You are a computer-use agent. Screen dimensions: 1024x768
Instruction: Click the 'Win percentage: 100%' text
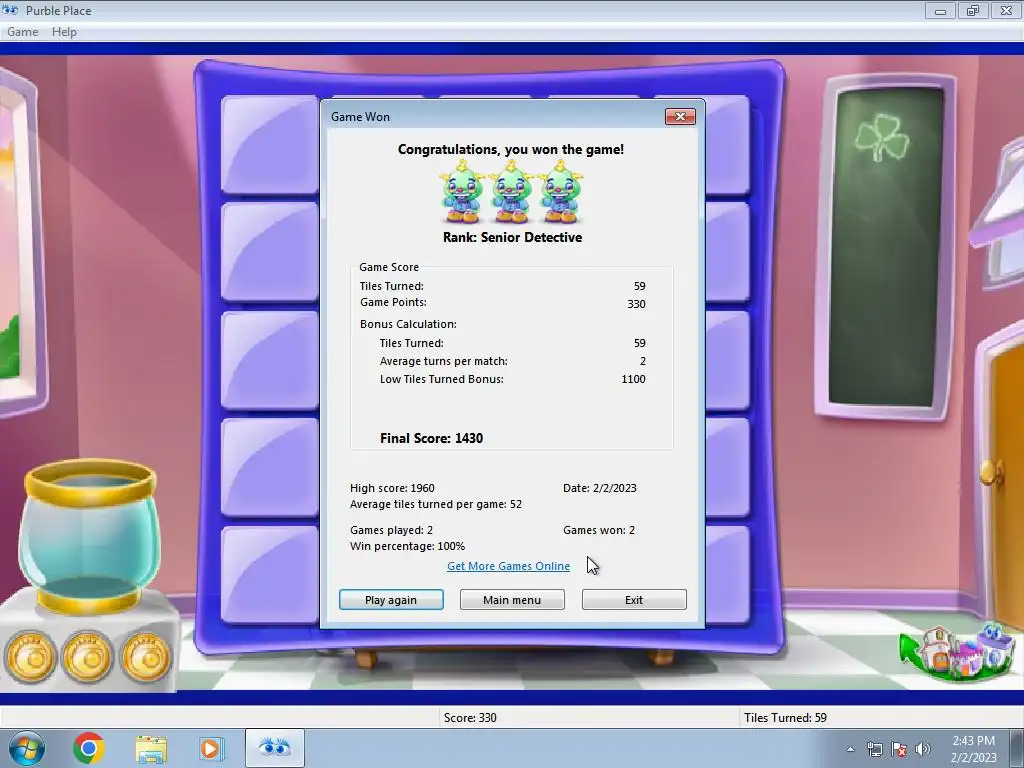[x=408, y=546]
